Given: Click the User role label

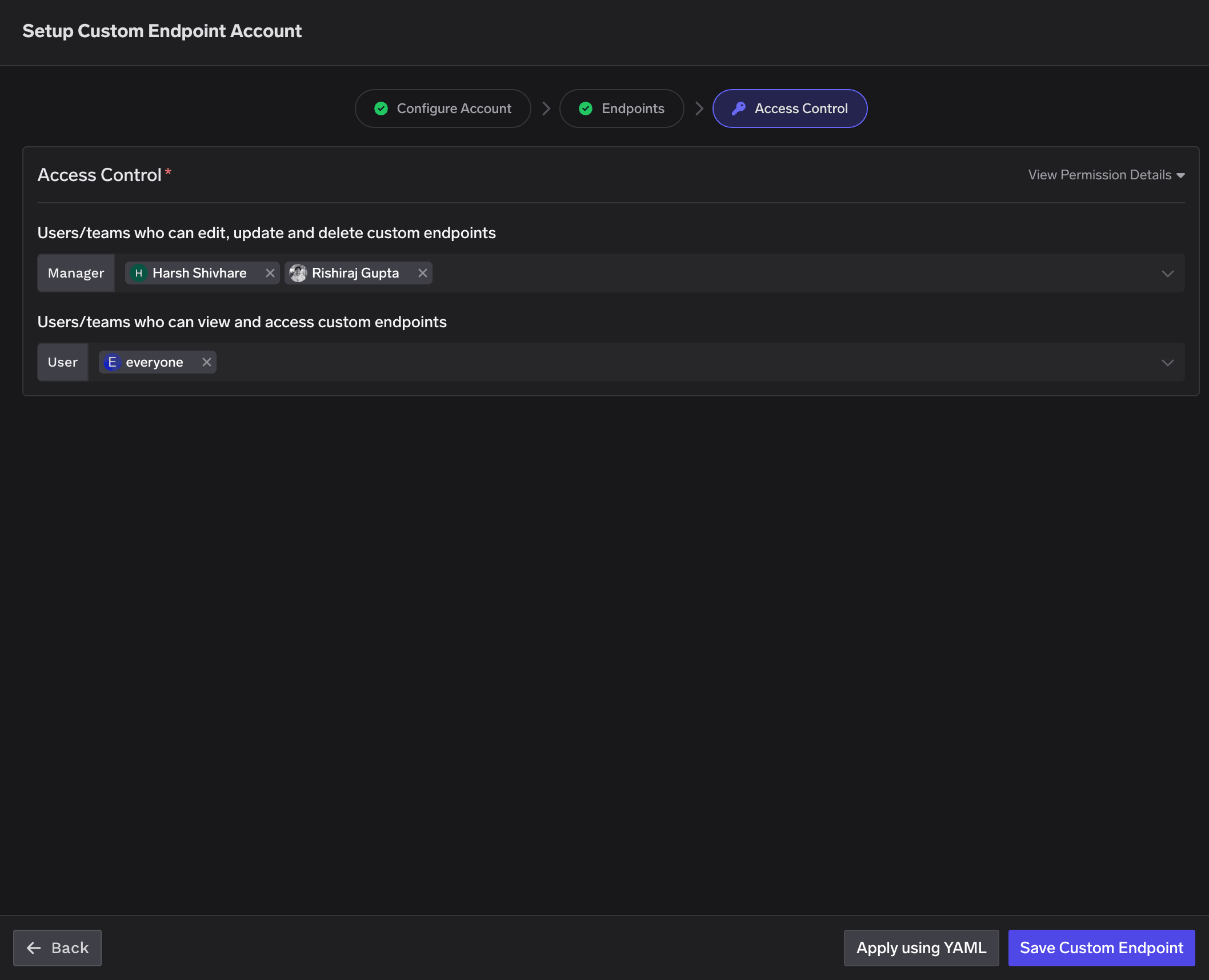Looking at the screenshot, I should pyautogui.click(x=63, y=362).
